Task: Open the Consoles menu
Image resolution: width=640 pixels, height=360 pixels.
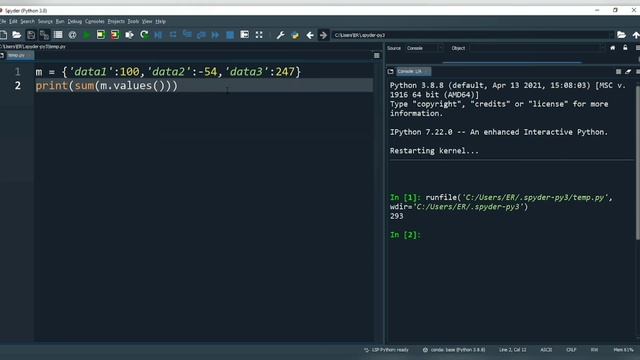Action: pyautogui.click(x=95, y=21)
